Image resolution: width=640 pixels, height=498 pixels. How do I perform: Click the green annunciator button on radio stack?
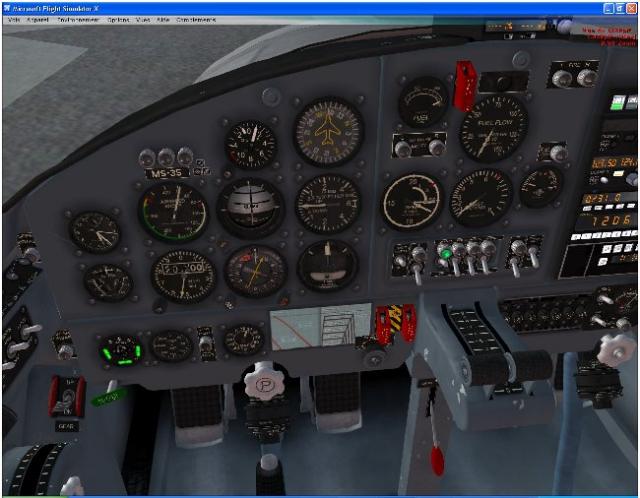click(x=617, y=102)
